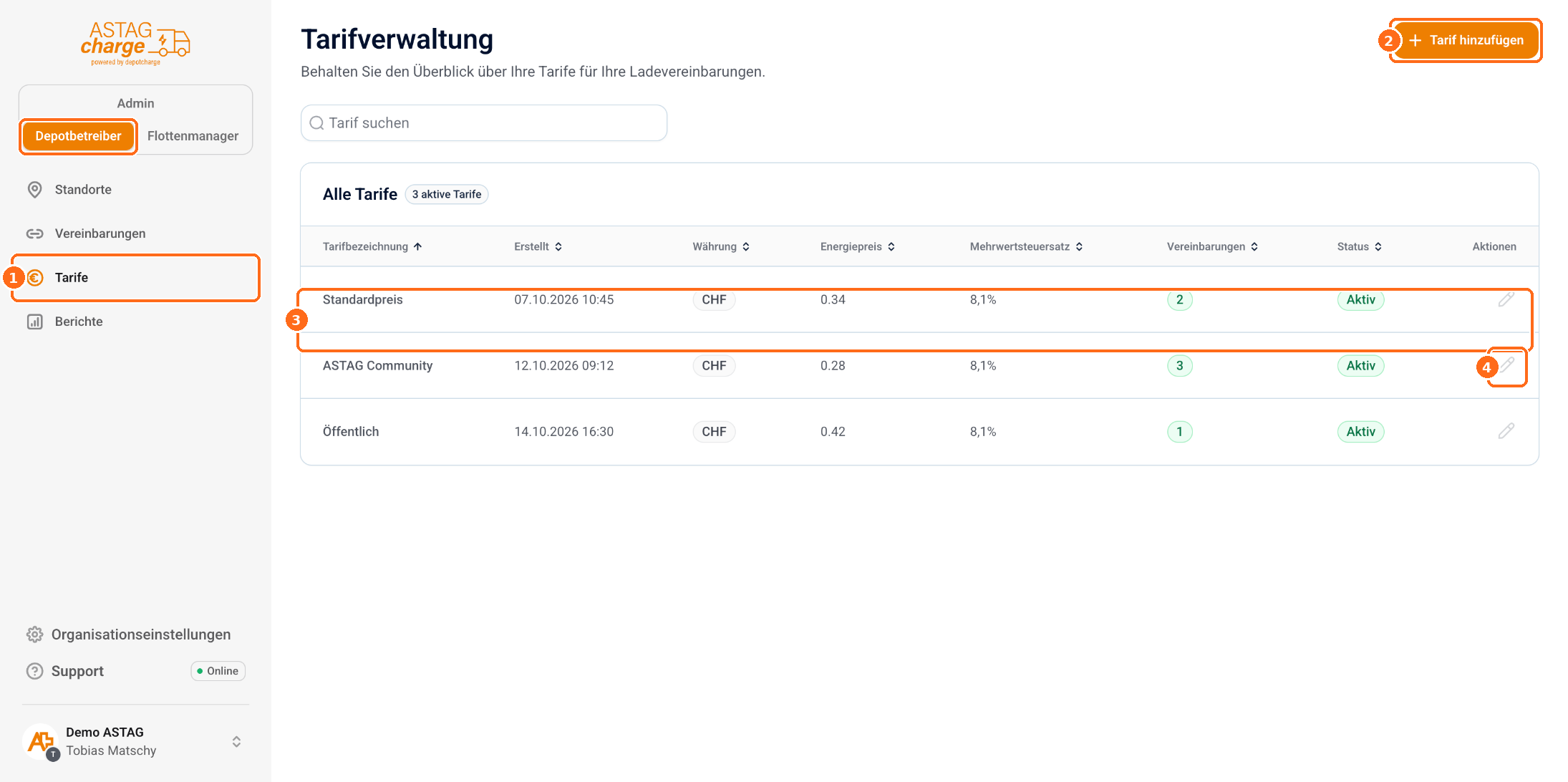1568x782 pixels.
Task: Click the Öffentlich tariff name
Action: [x=351, y=431]
